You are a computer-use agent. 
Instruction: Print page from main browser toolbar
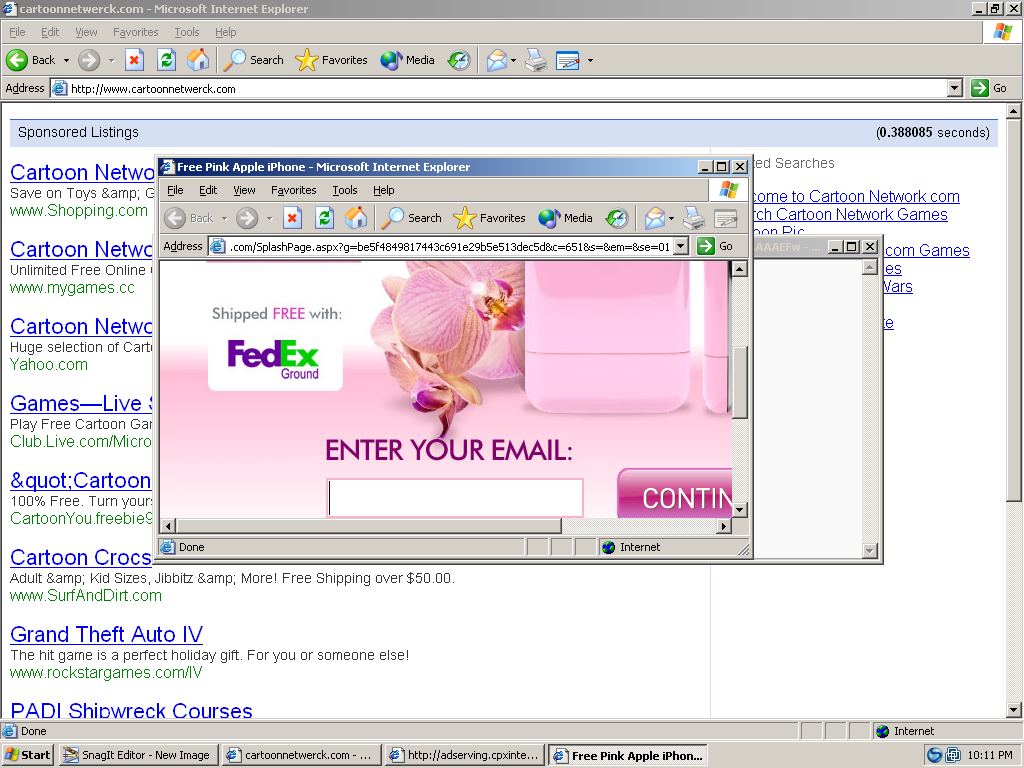click(536, 60)
